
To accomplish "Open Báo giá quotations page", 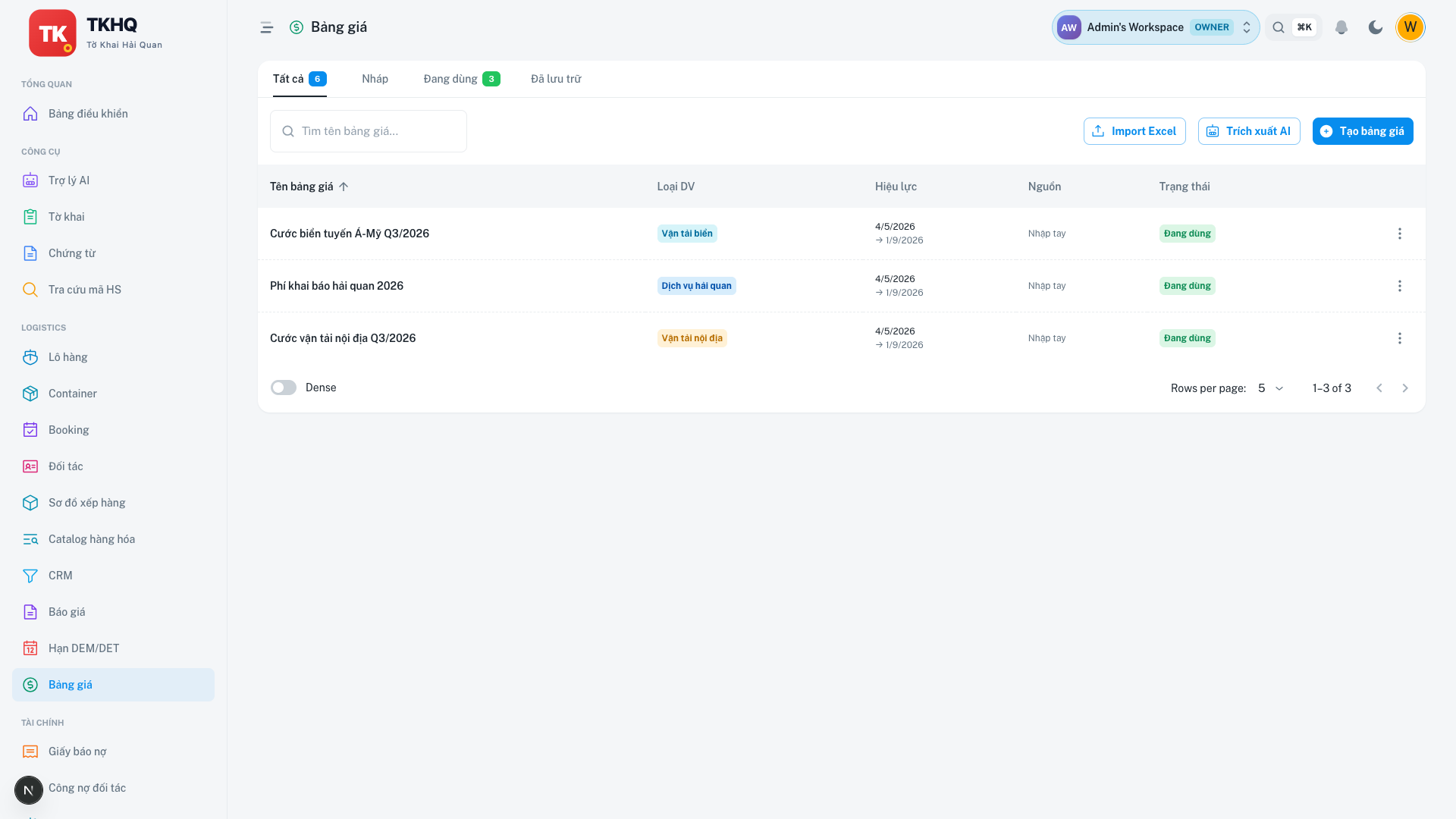I will (113, 612).
